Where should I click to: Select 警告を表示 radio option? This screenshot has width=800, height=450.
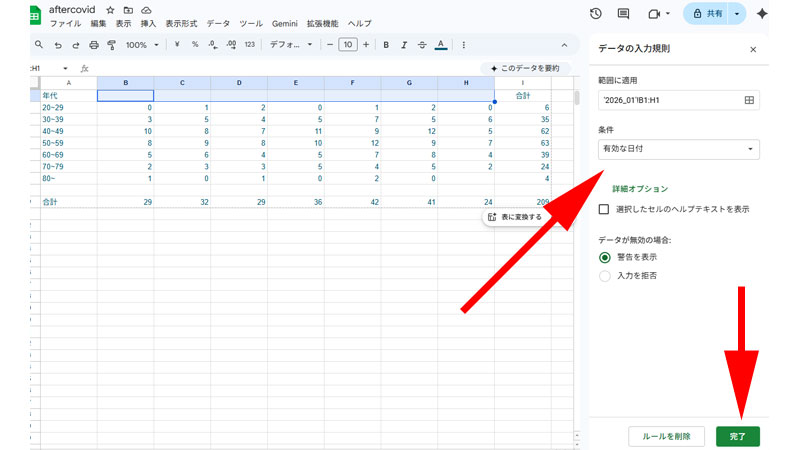pos(604,257)
